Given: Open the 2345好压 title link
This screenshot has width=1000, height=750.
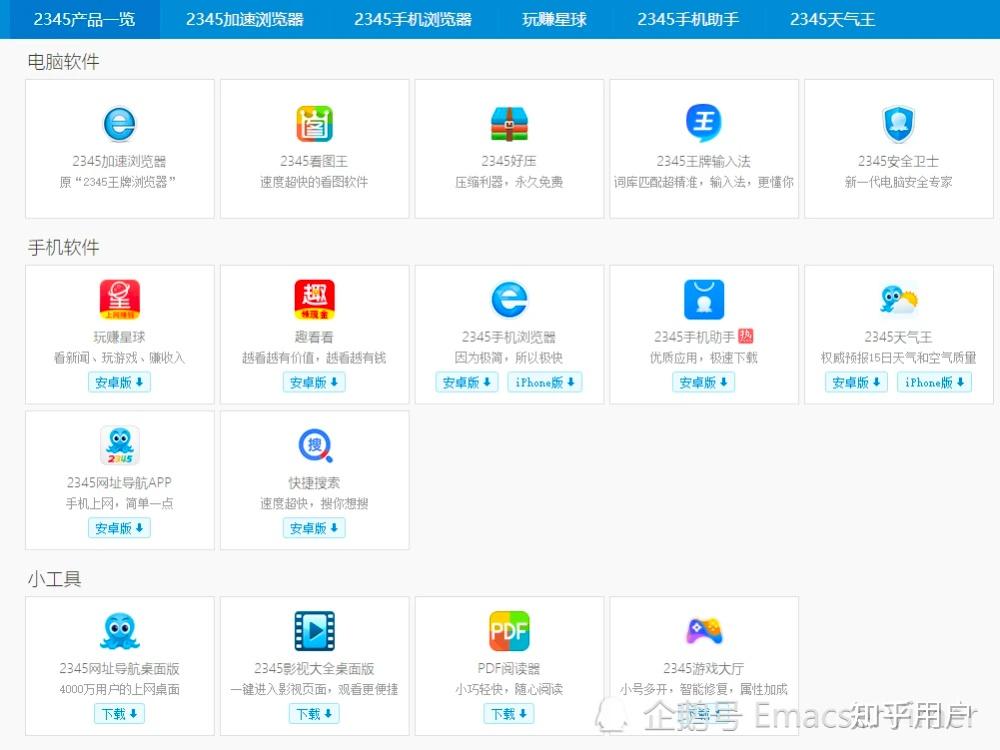Looking at the screenshot, I should [x=509, y=161].
